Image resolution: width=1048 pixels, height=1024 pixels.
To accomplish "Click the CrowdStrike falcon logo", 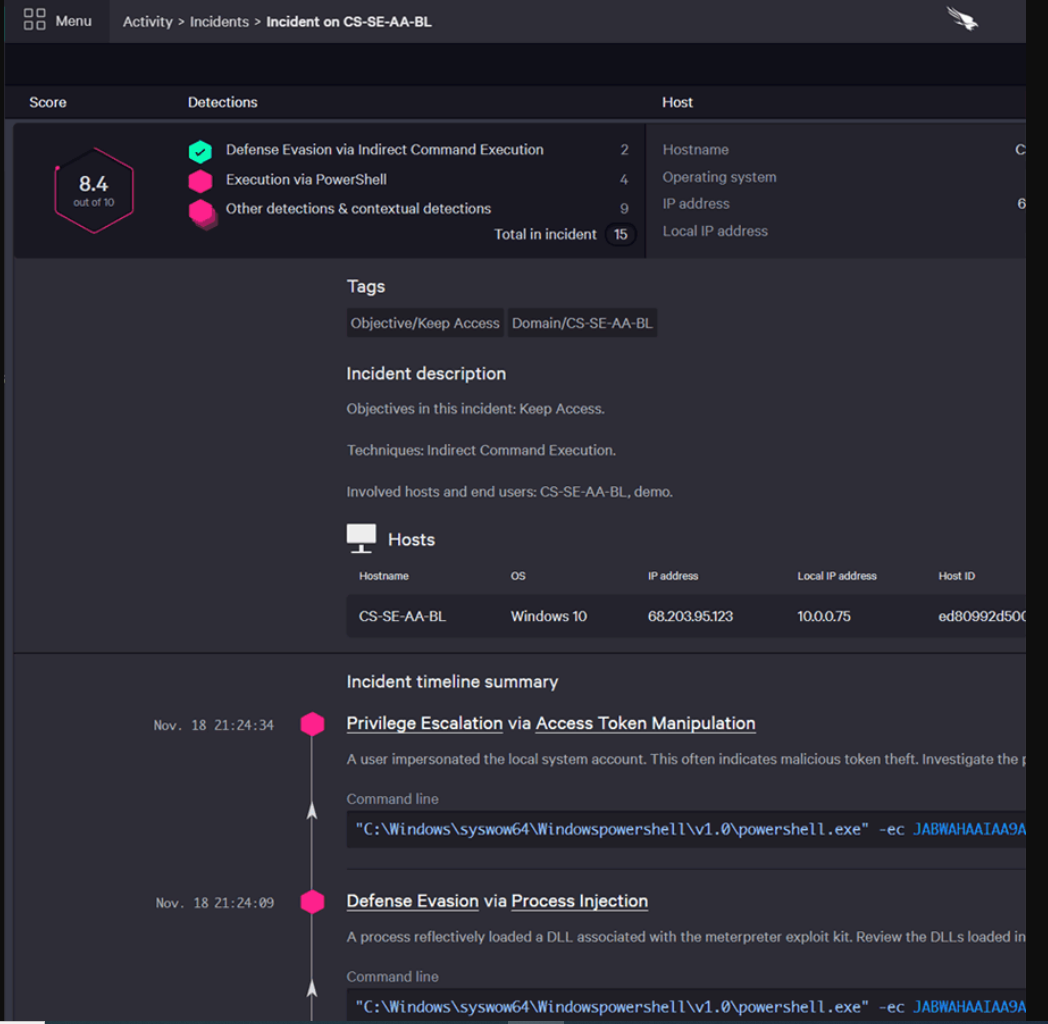I will tap(962, 19).
